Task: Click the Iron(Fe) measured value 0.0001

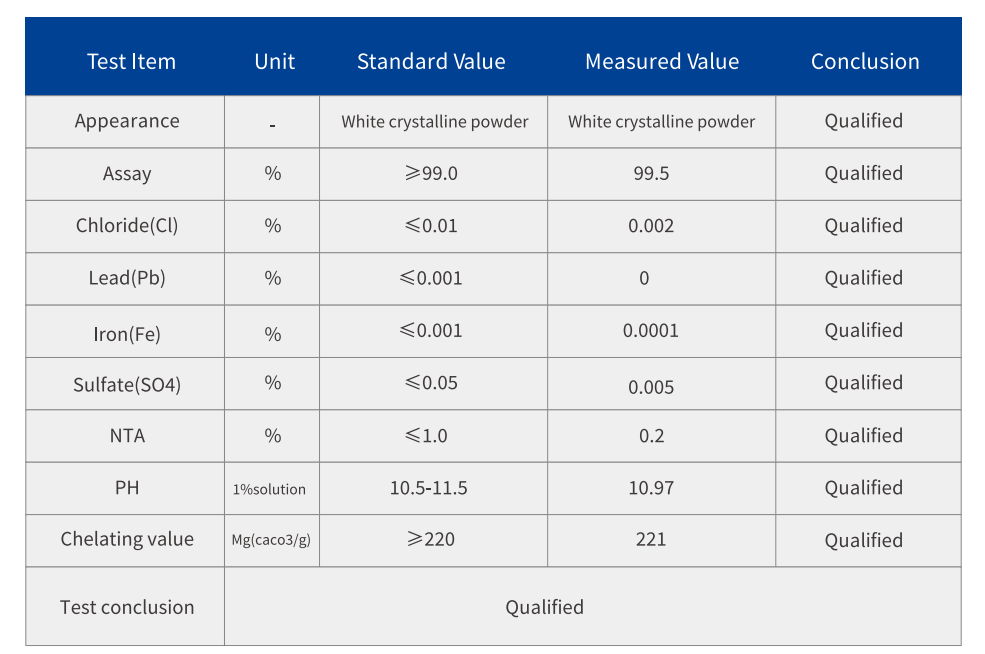Action: click(650, 331)
